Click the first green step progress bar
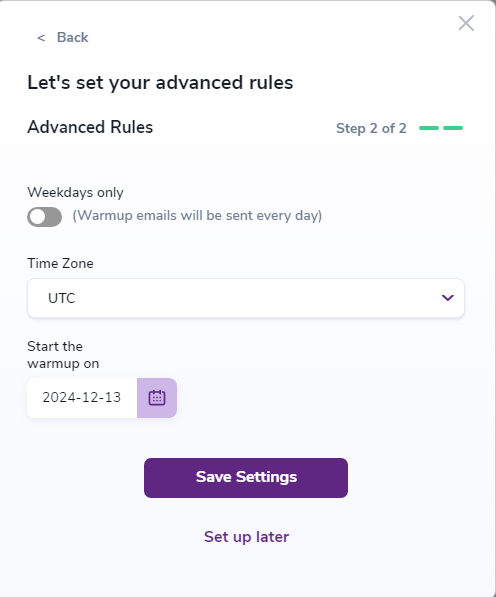 [x=429, y=128]
